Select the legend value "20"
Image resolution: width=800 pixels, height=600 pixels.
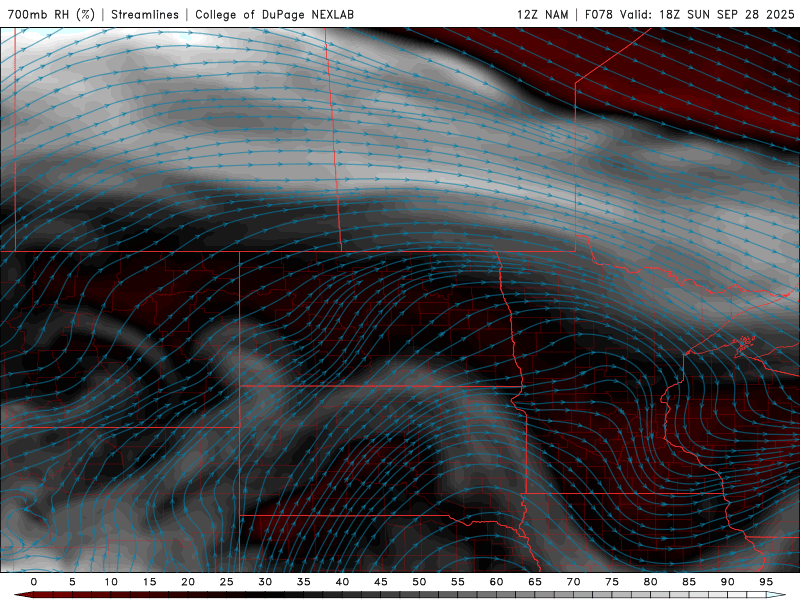pyautogui.click(x=188, y=582)
